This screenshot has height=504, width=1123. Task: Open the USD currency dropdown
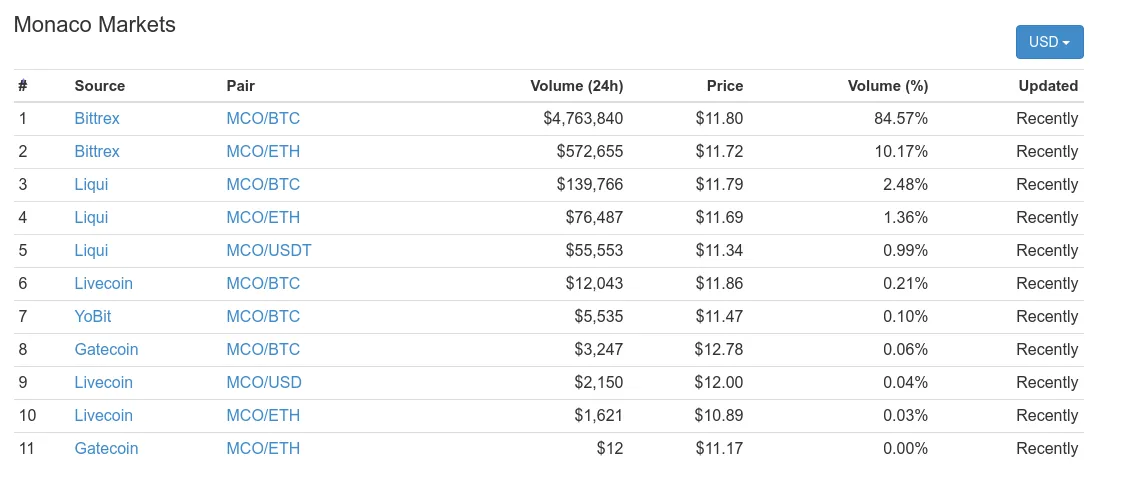pyautogui.click(x=1049, y=42)
